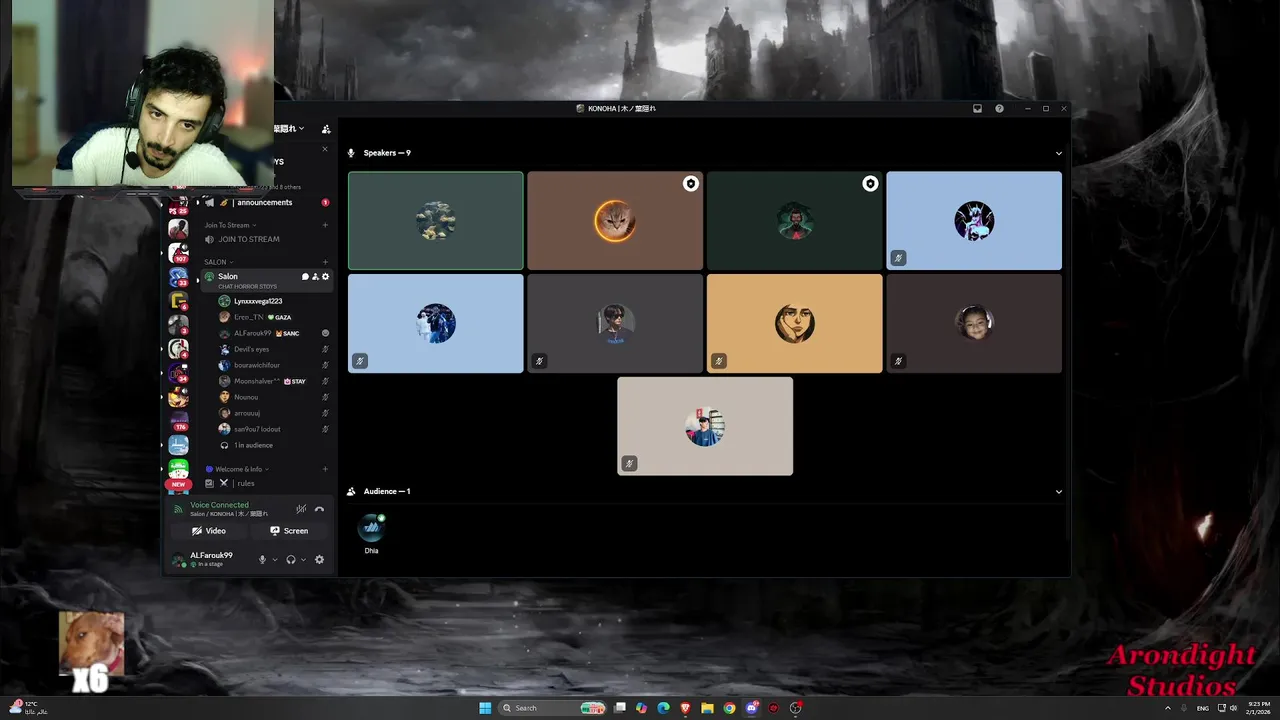The width and height of the screenshot is (1280, 720).
Task: Collapse the SALON category
Action: tap(218, 262)
